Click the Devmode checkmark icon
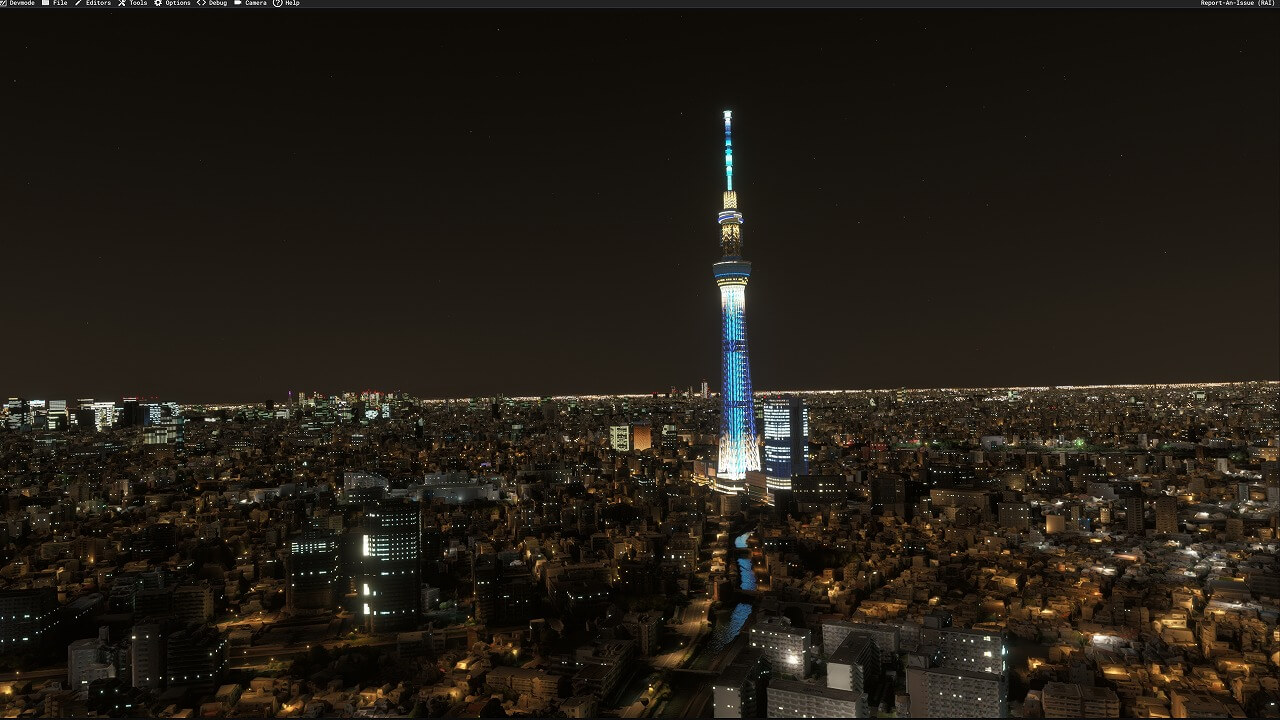 point(4,3)
